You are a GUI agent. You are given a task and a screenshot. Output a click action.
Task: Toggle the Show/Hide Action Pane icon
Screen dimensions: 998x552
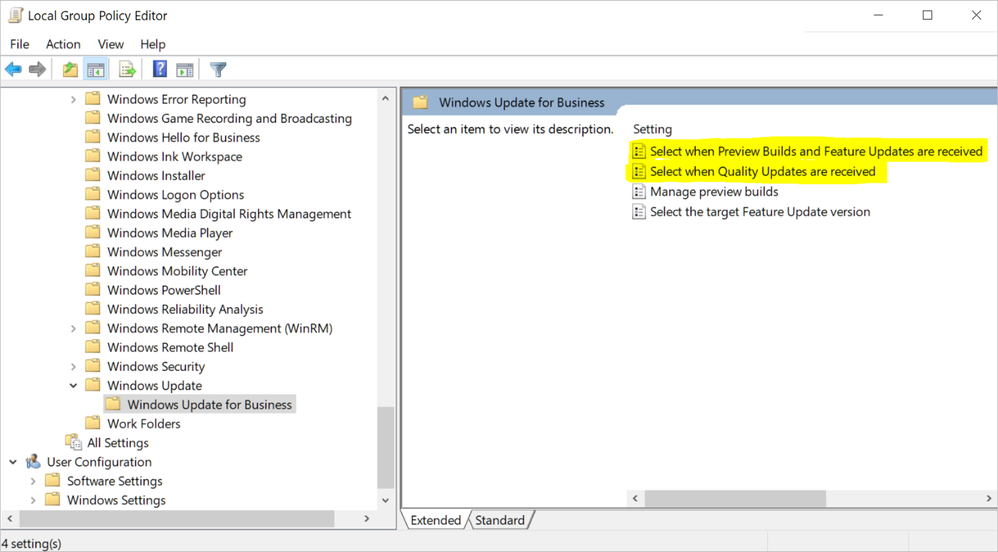point(185,69)
